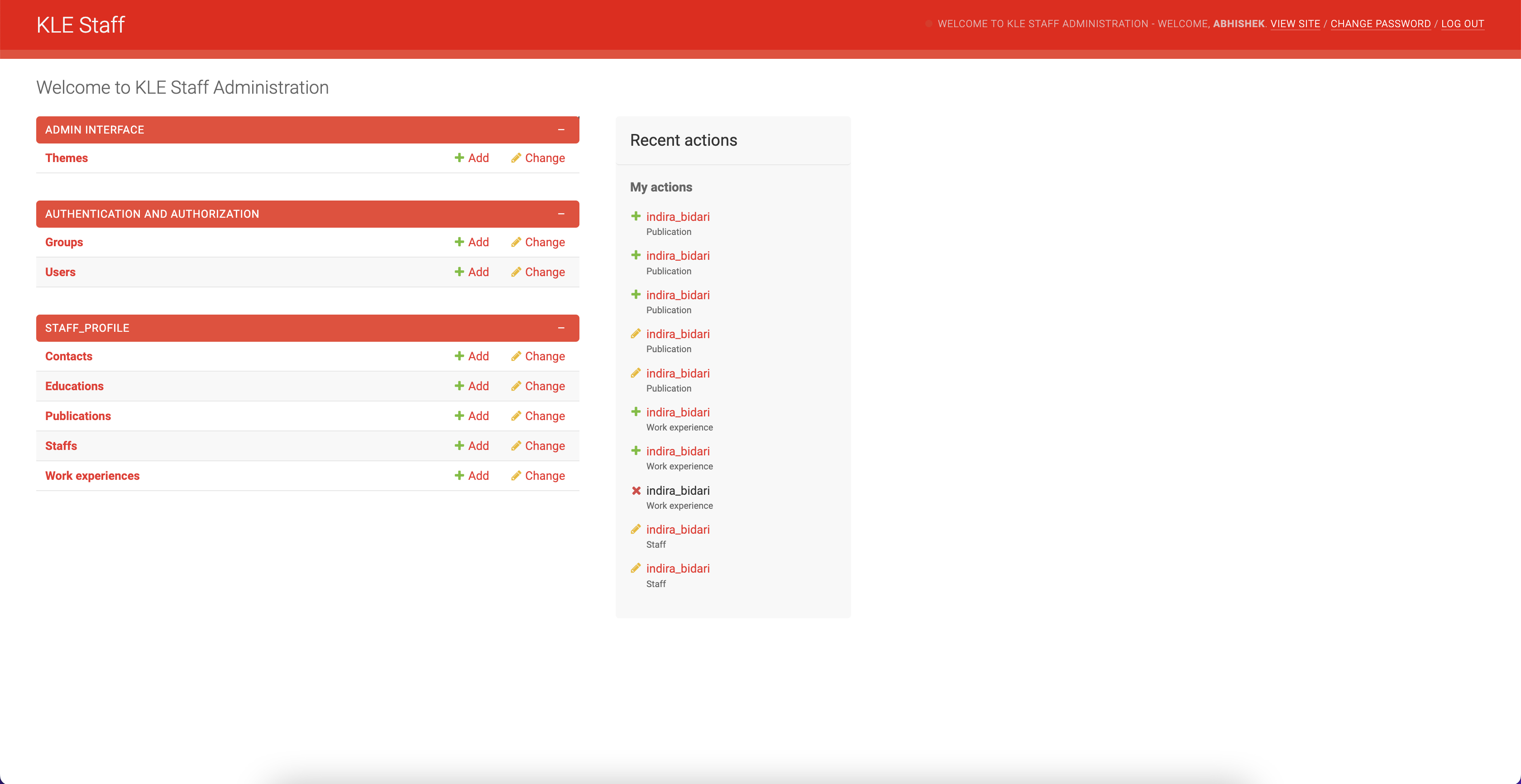
Task: Open CHANGE PASSWORD from the top bar
Action: (x=1382, y=24)
